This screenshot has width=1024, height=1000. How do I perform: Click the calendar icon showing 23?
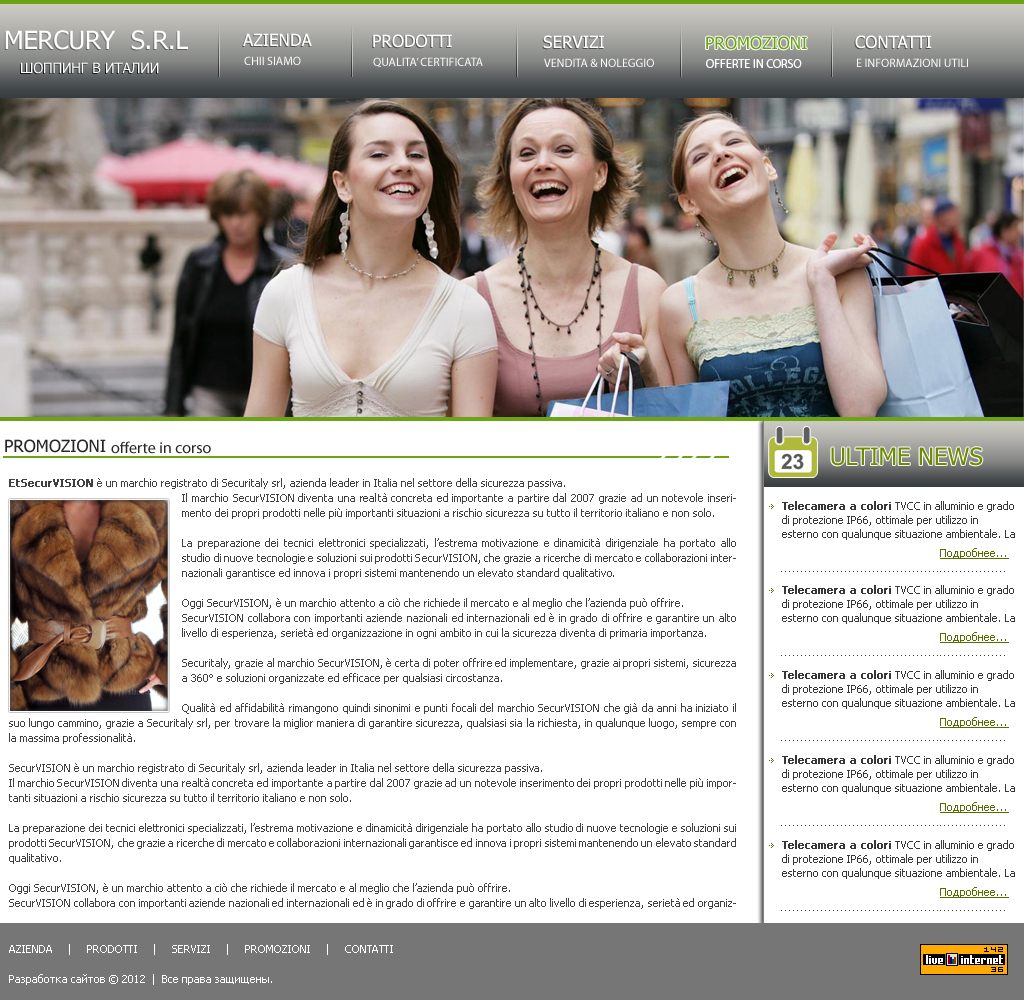792,453
